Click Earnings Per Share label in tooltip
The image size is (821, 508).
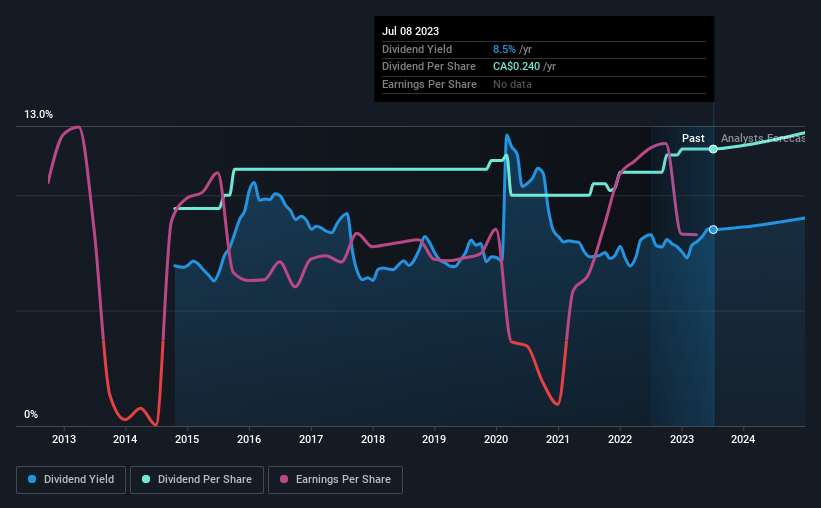click(429, 84)
